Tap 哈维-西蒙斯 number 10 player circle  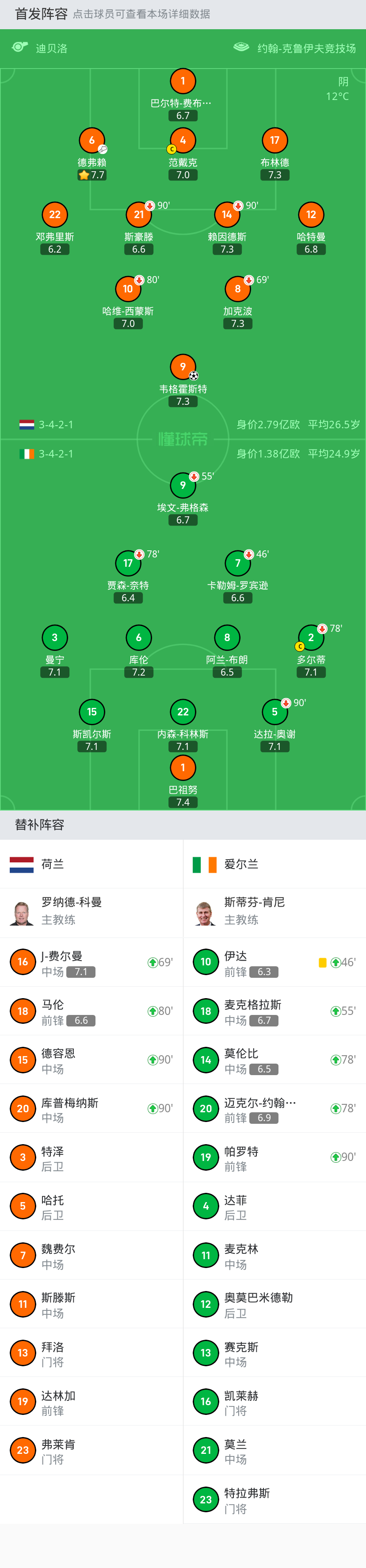click(128, 288)
